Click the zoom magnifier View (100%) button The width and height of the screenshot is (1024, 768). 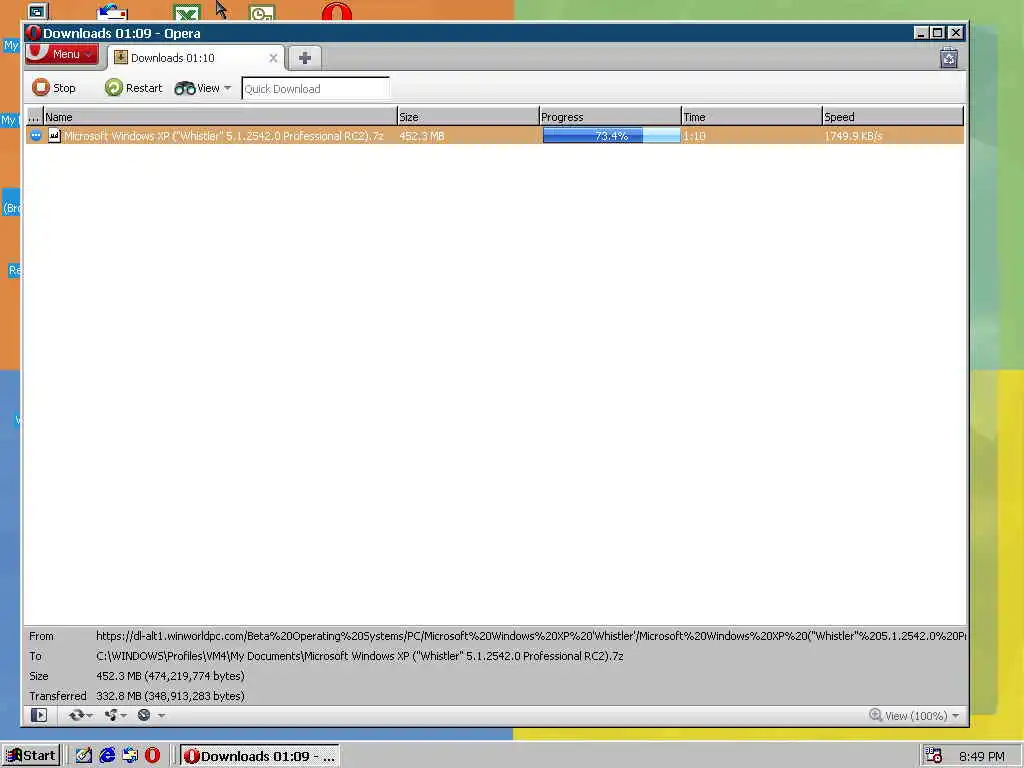pos(908,716)
